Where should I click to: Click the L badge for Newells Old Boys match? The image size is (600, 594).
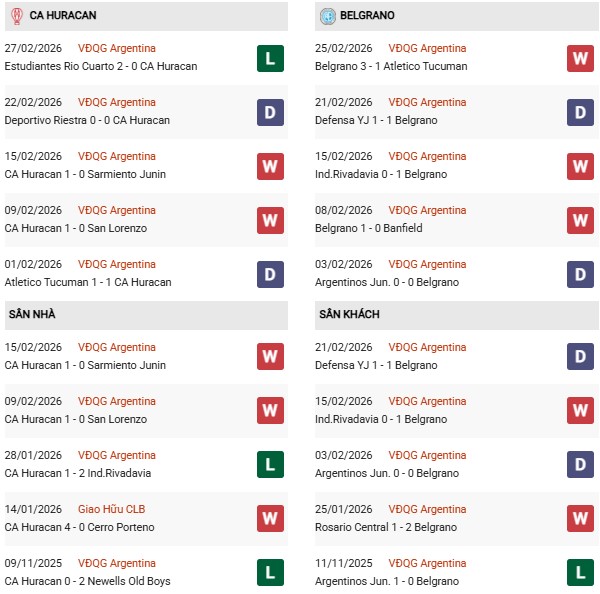point(270,573)
